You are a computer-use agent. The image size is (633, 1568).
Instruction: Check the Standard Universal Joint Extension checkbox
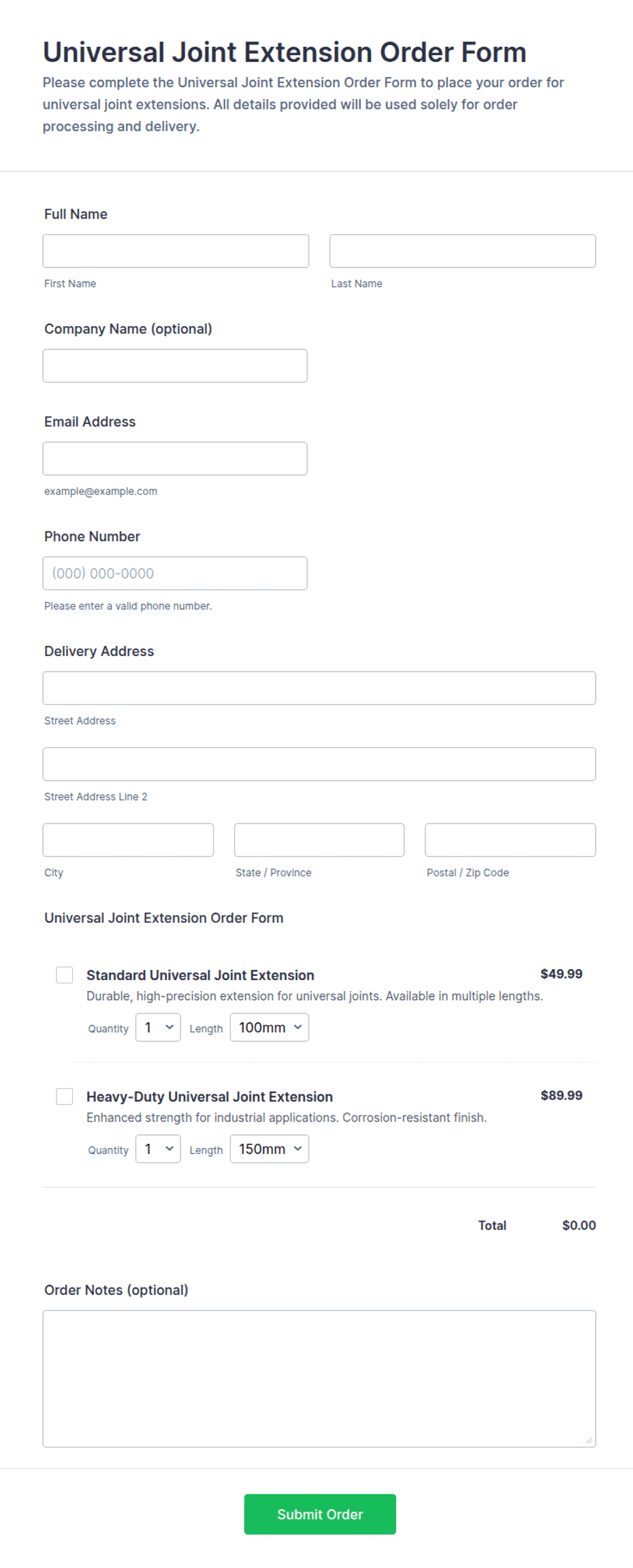[x=65, y=975]
